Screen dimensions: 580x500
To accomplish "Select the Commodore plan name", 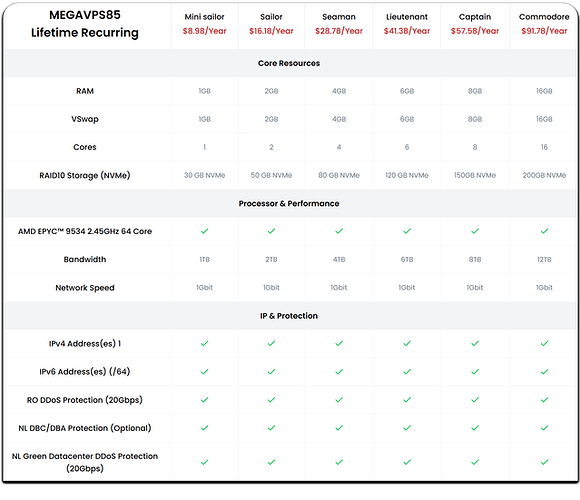I will pos(544,17).
